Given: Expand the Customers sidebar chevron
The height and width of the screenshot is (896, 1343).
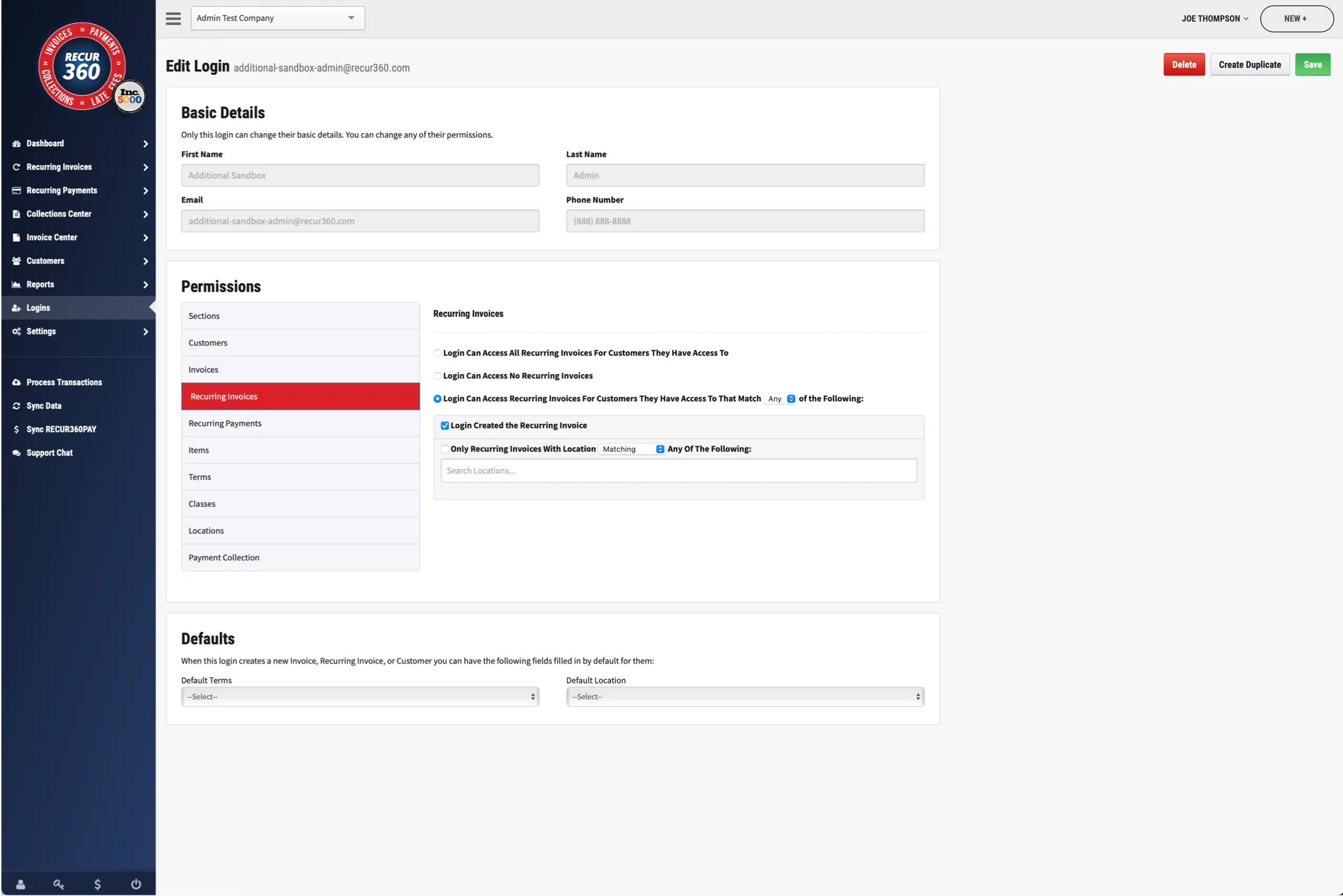Looking at the screenshot, I should coord(145,261).
